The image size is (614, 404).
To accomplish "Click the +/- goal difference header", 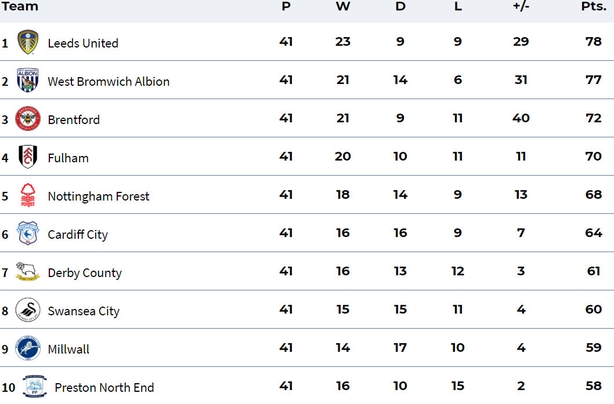I will click(521, 6).
